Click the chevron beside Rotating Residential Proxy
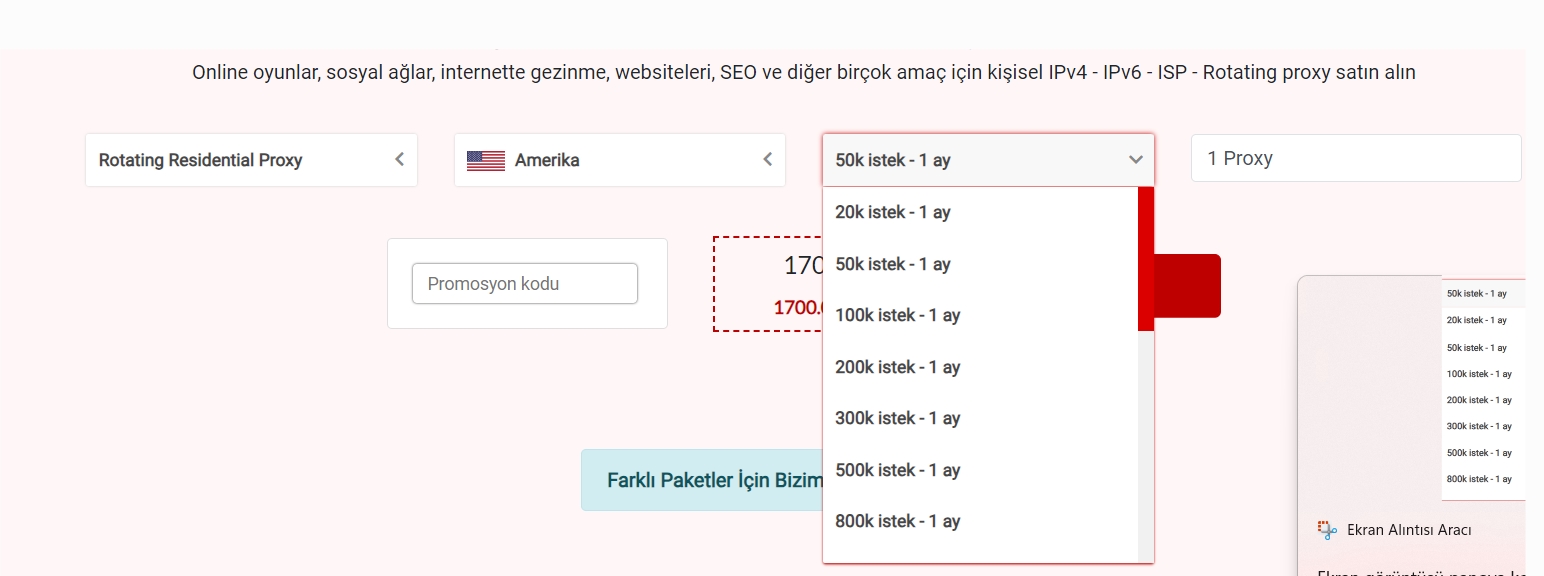 (x=399, y=159)
